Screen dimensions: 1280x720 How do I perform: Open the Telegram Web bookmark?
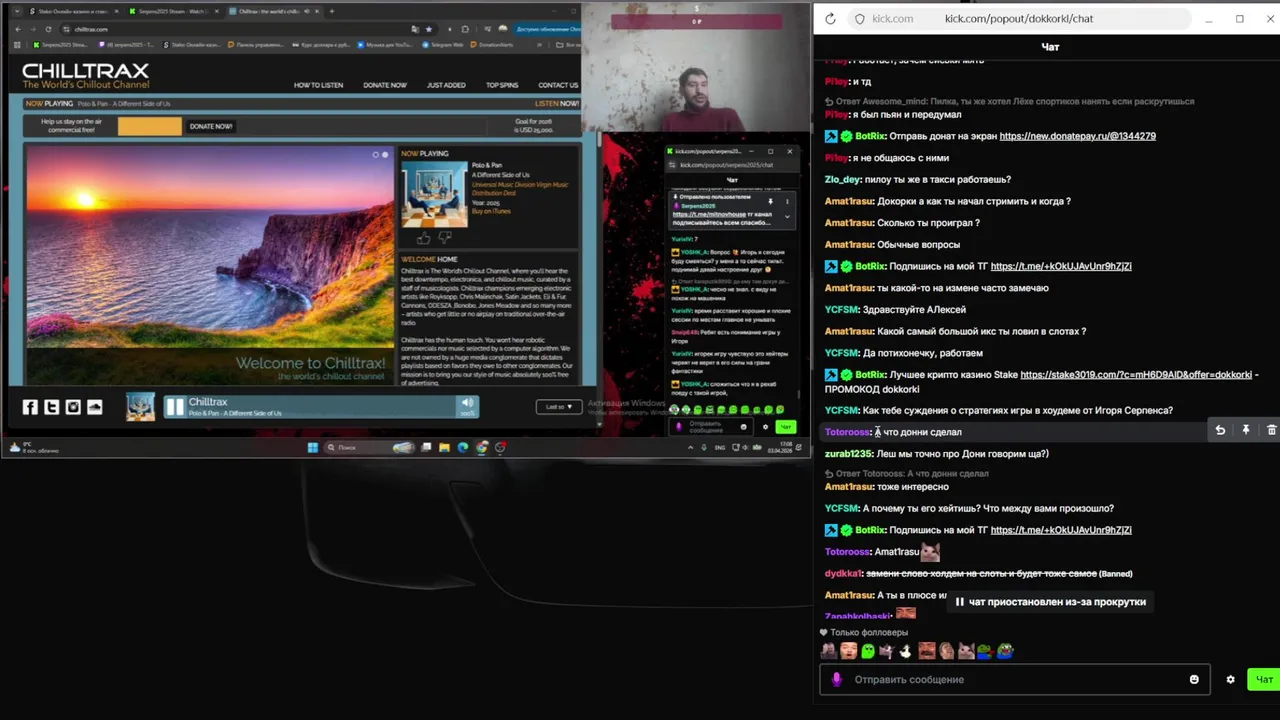[442, 45]
